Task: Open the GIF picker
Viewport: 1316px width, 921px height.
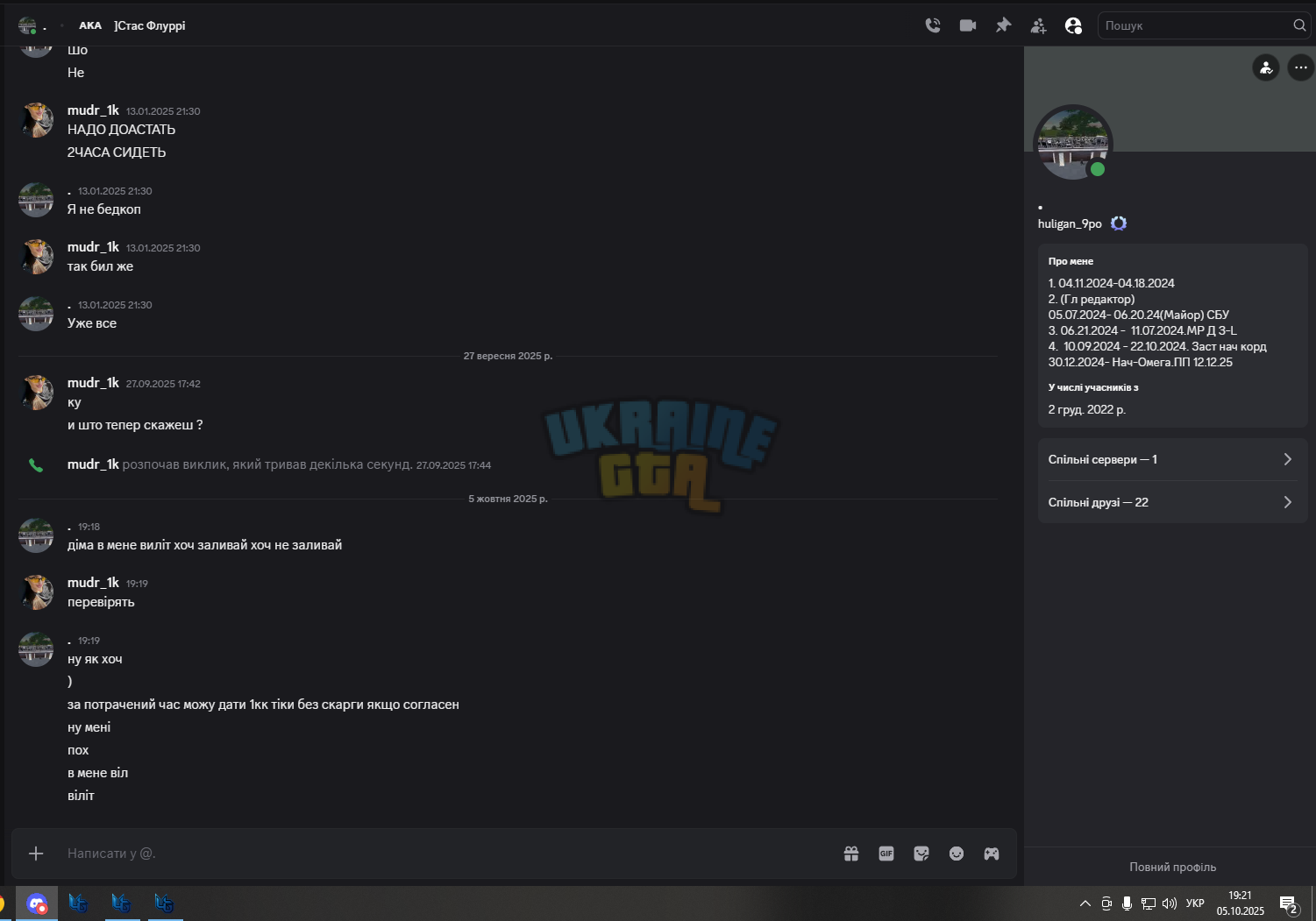Action: (x=886, y=854)
